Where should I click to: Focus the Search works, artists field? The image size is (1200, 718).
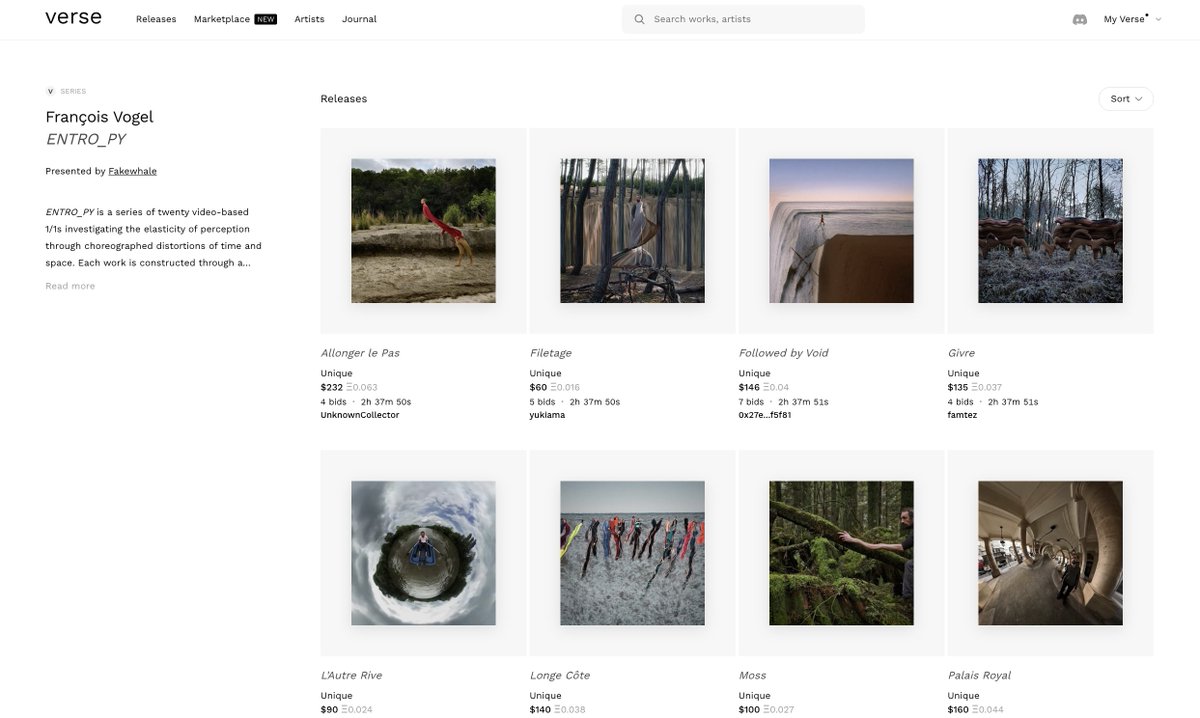point(743,19)
